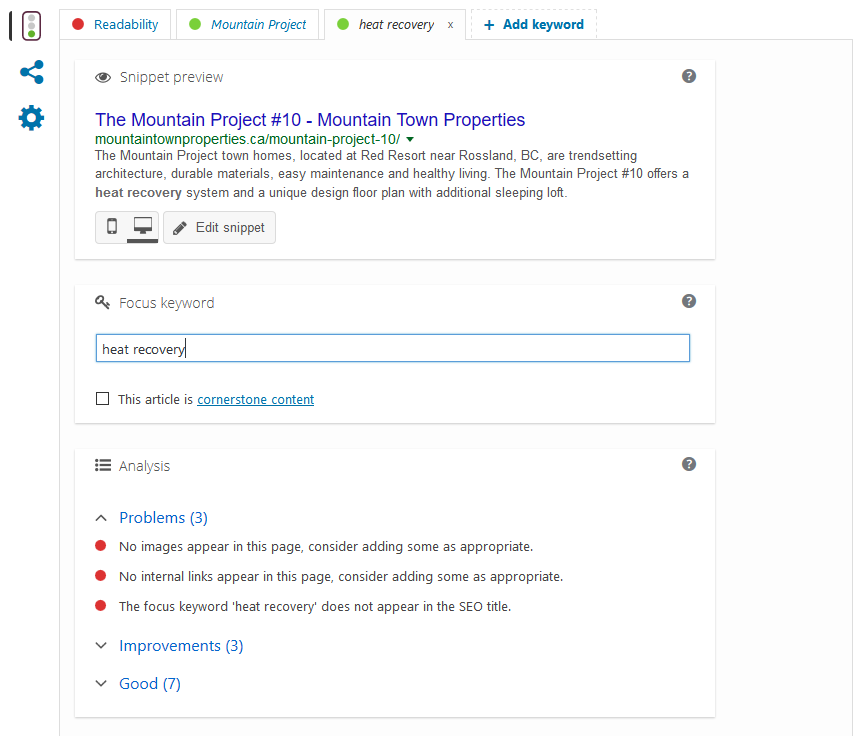Collapse the Problems (3) section
The width and height of the screenshot is (863, 736).
coord(151,517)
